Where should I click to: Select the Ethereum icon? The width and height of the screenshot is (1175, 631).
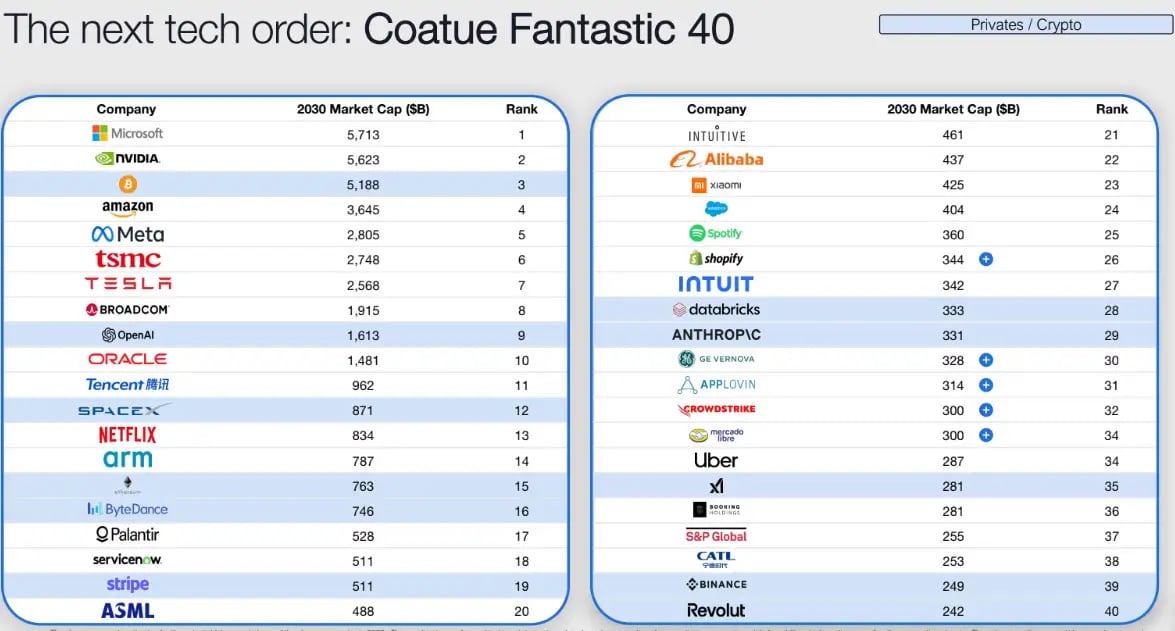coord(127,485)
